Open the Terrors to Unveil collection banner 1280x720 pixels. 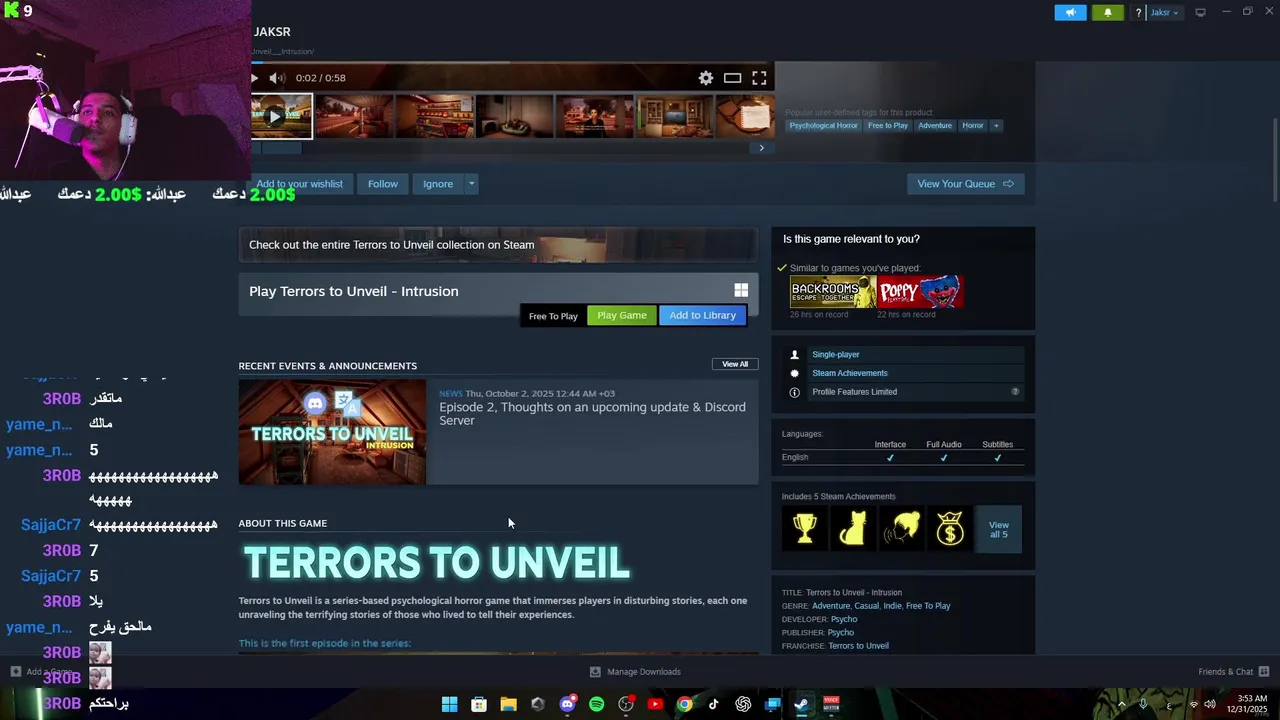click(498, 245)
